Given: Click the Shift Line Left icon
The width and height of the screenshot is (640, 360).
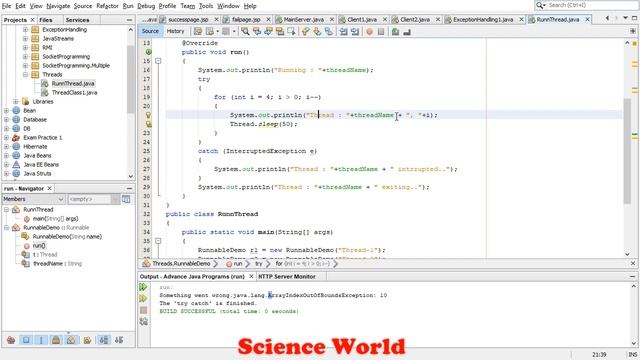Looking at the screenshot, I should click(x=343, y=31).
